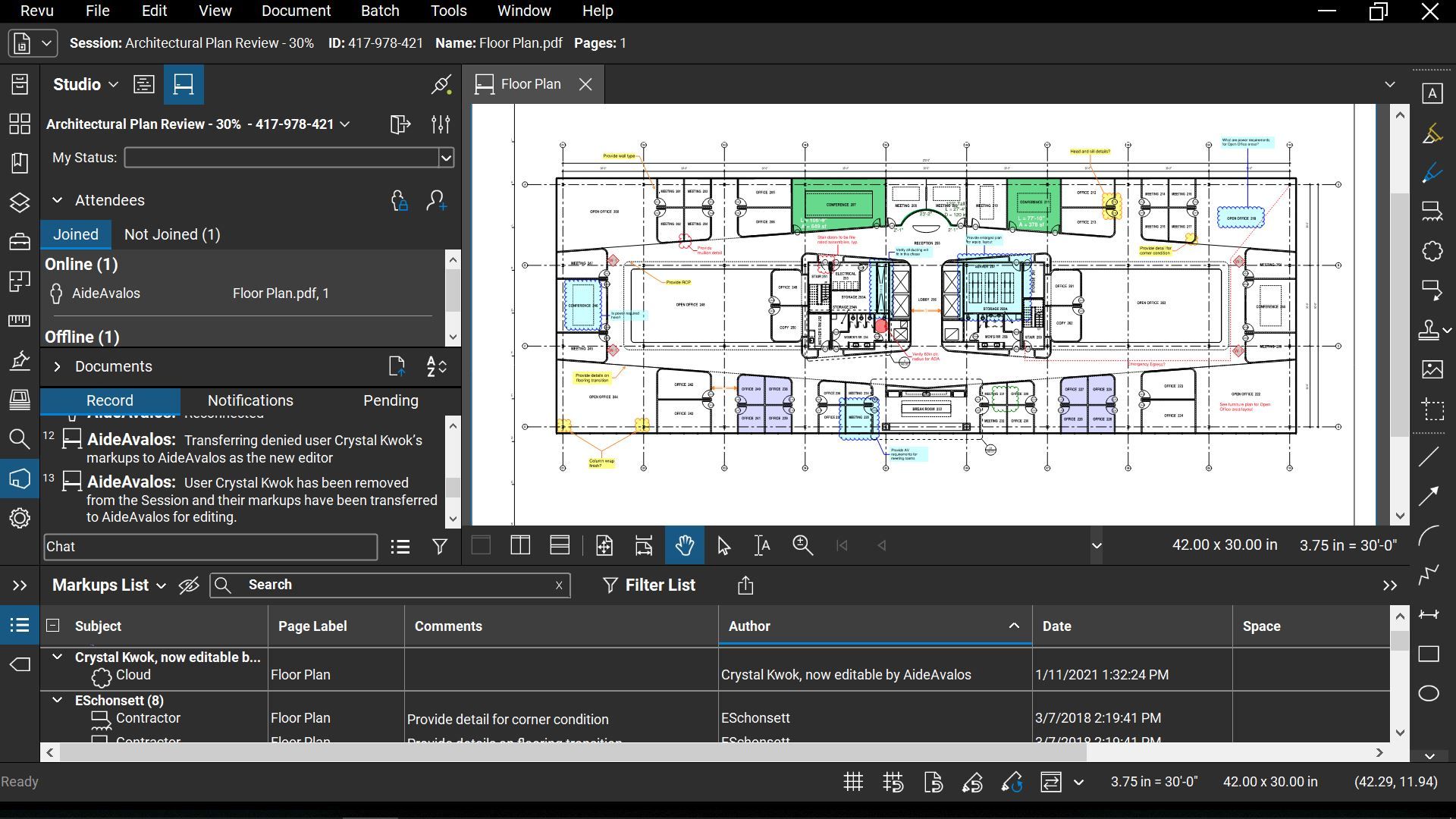
Task: Show the Not Joined attendees list
Action: (x=172, y=234)
